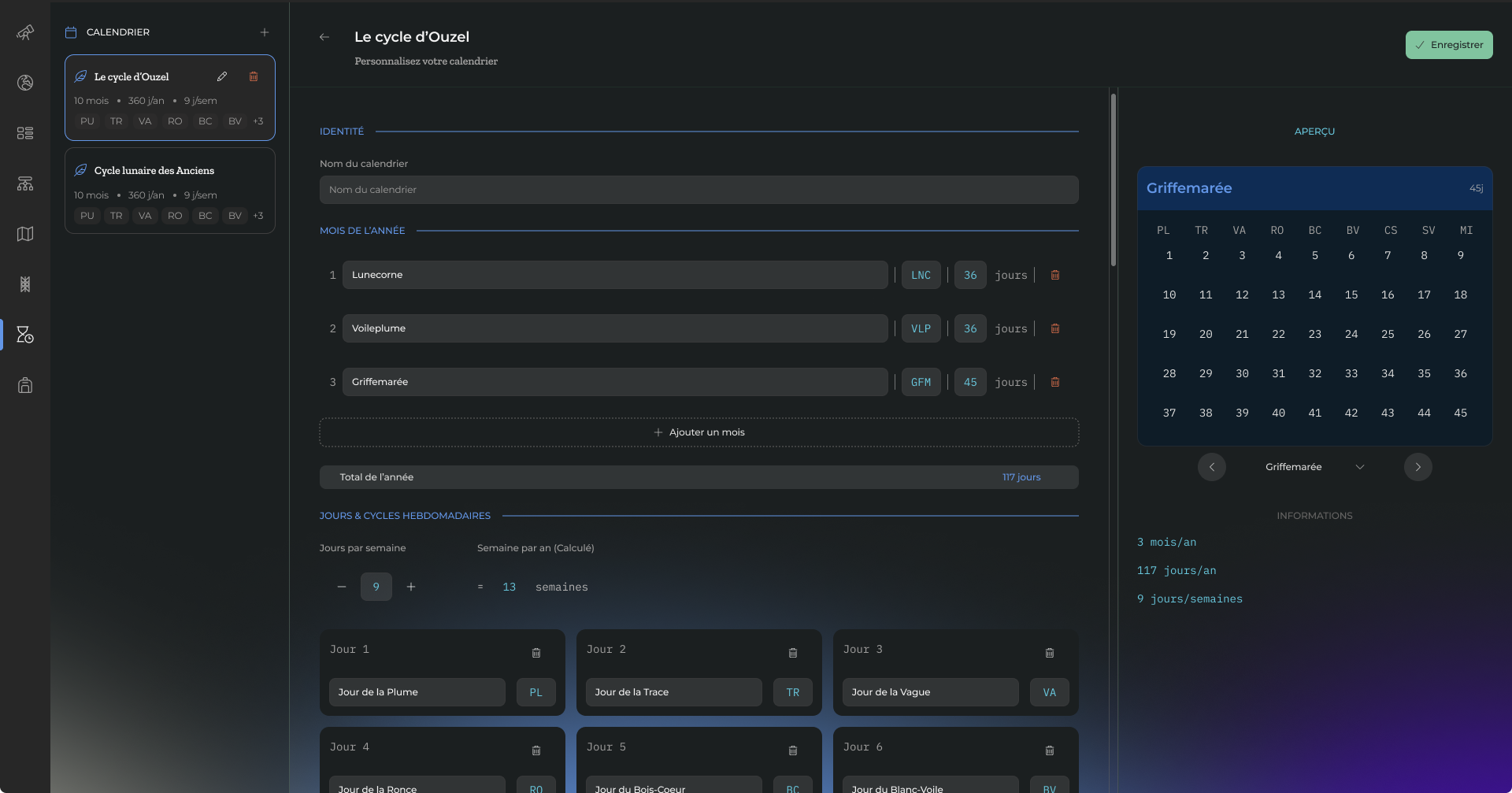Viewport: 1512px width, 793px height.
Task: Delete Jour 1 weekday
Action: (536, 653)
